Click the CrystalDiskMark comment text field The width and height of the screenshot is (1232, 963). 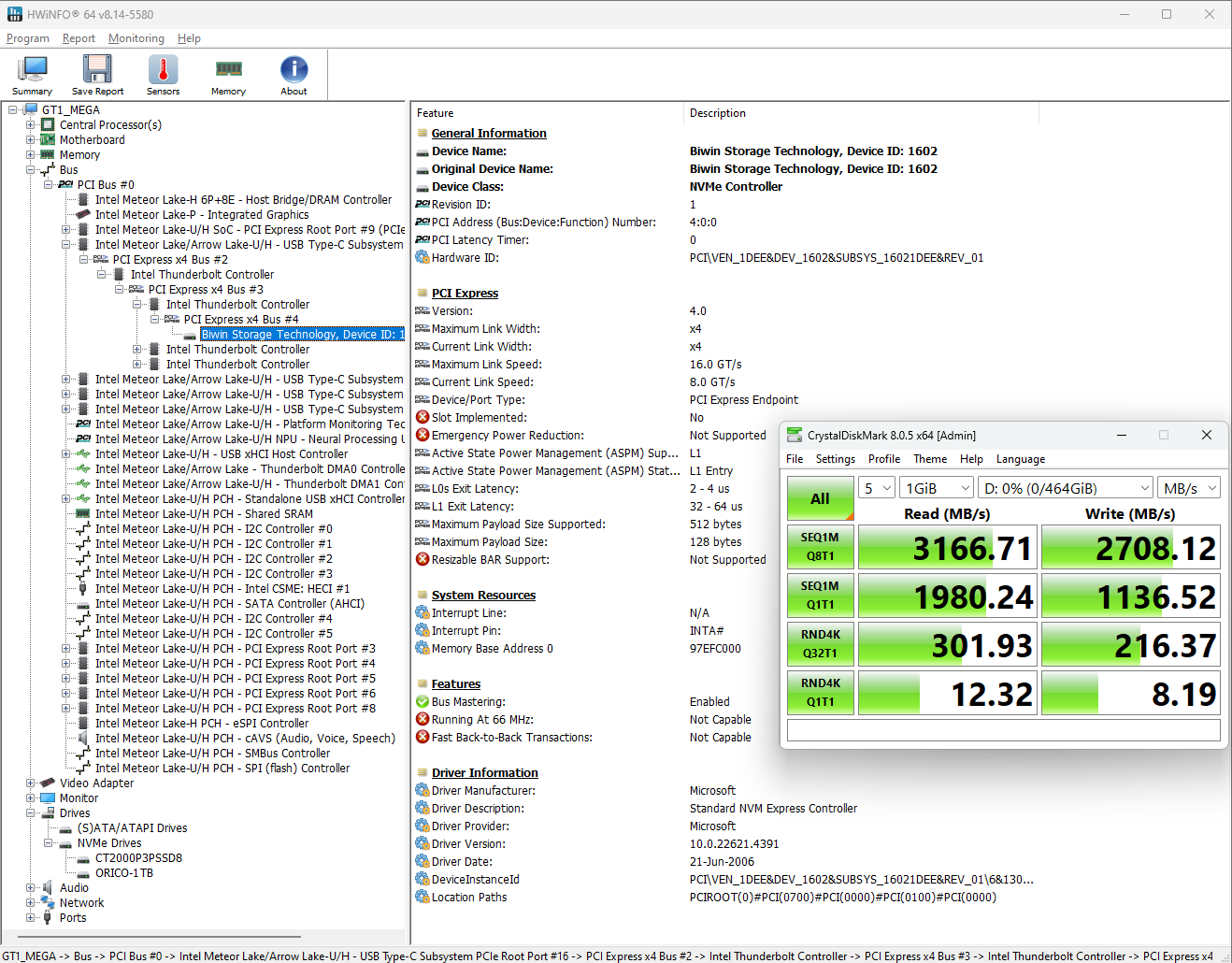pyautogui.click(x=1004, y=730)
